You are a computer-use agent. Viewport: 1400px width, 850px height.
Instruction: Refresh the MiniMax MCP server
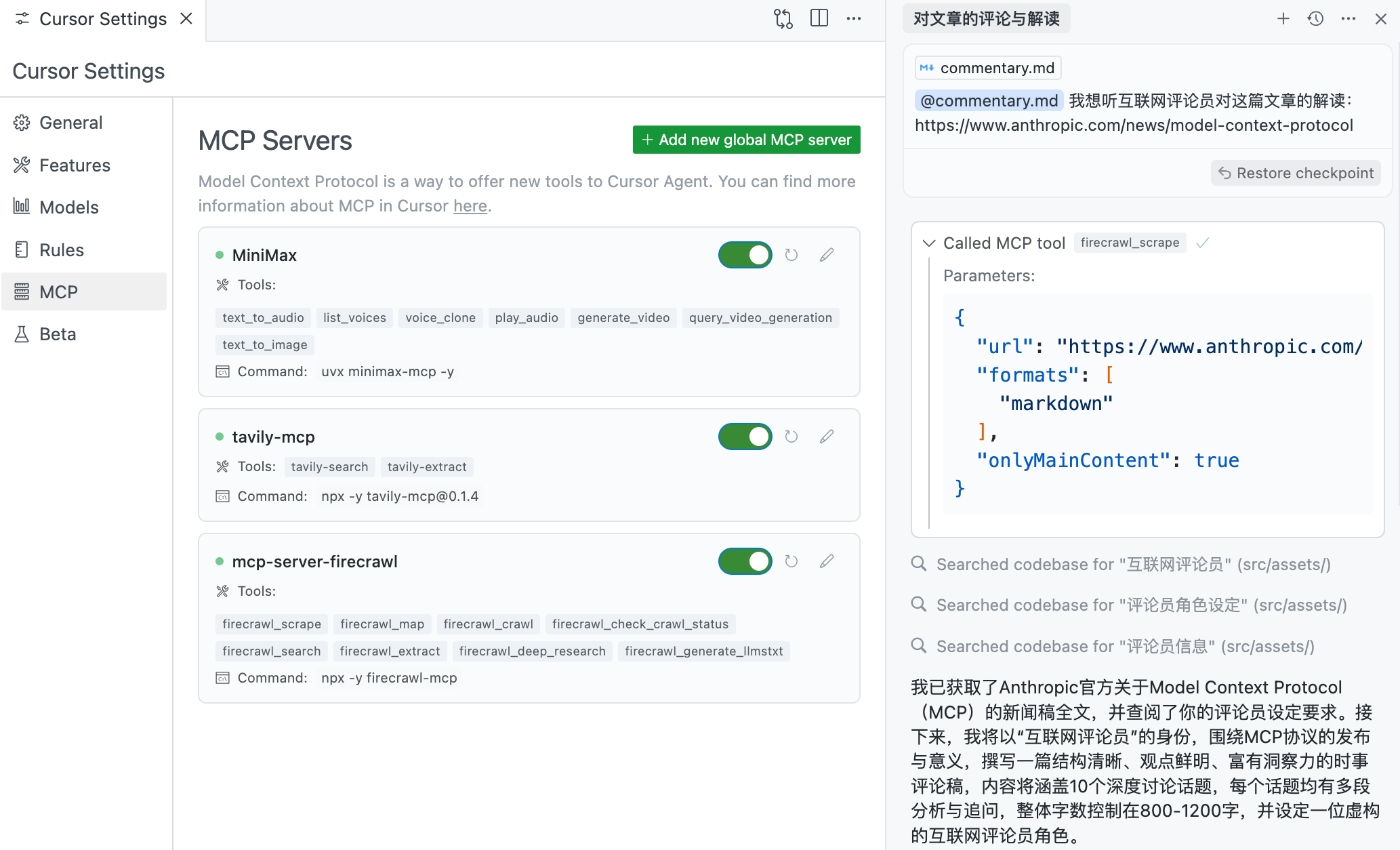click(x=791, y=255)
